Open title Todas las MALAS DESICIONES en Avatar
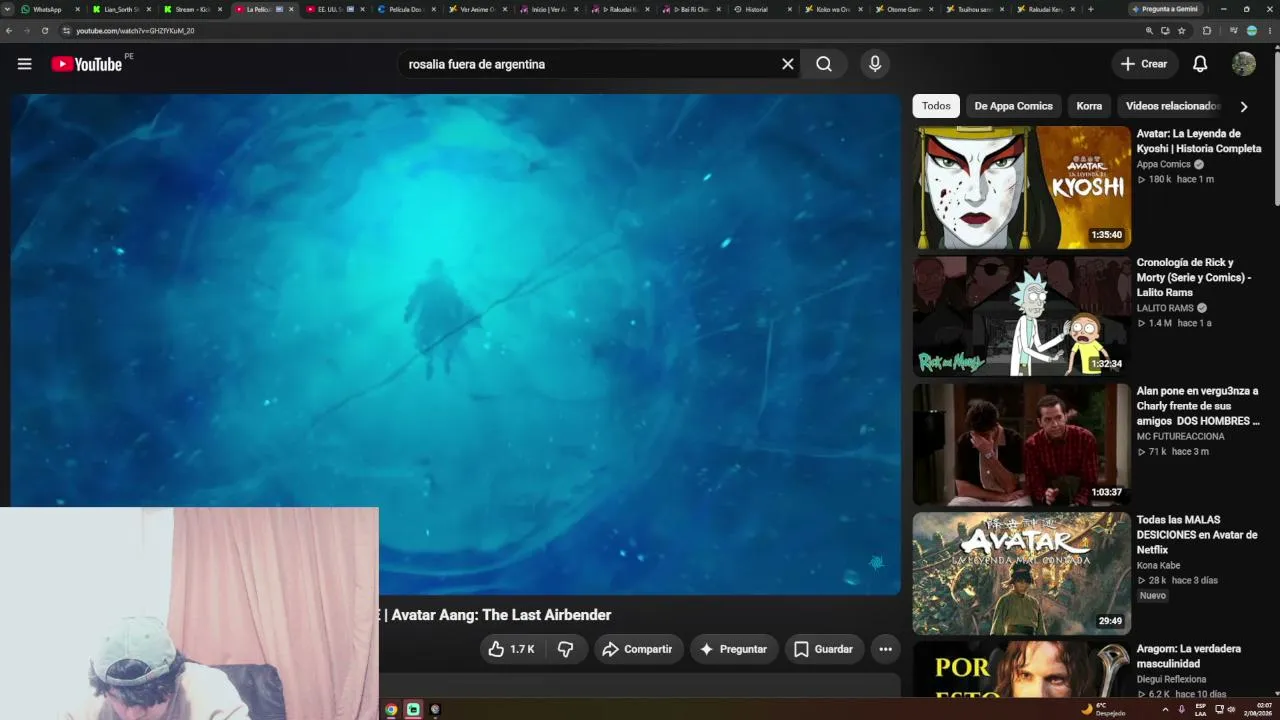1280x720 pixels. [1197, 535]
